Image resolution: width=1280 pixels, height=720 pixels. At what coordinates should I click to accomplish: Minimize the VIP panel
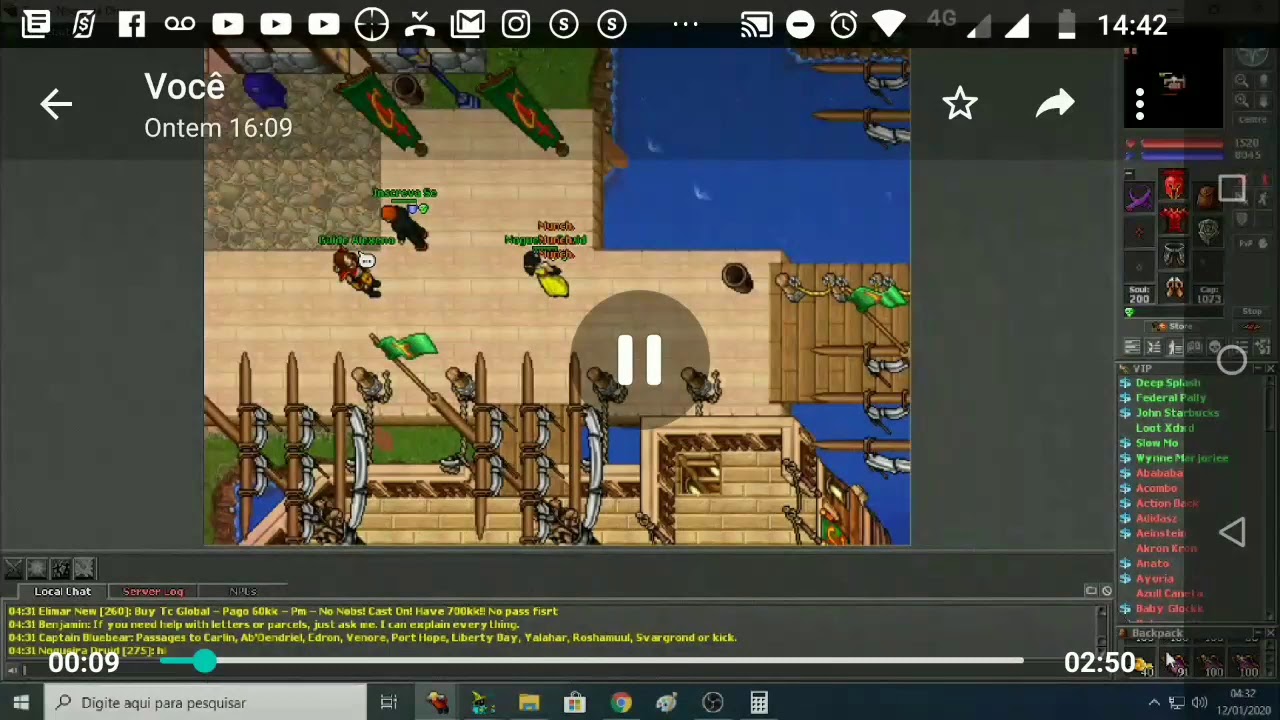coord(1258,369)
